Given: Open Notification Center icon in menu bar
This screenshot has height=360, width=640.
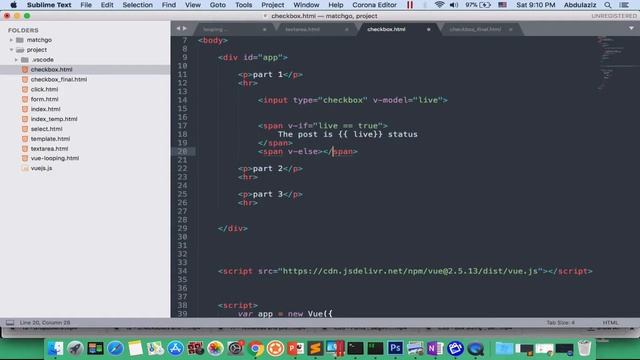Looking at the screenshot, I should tap(624, 5).
